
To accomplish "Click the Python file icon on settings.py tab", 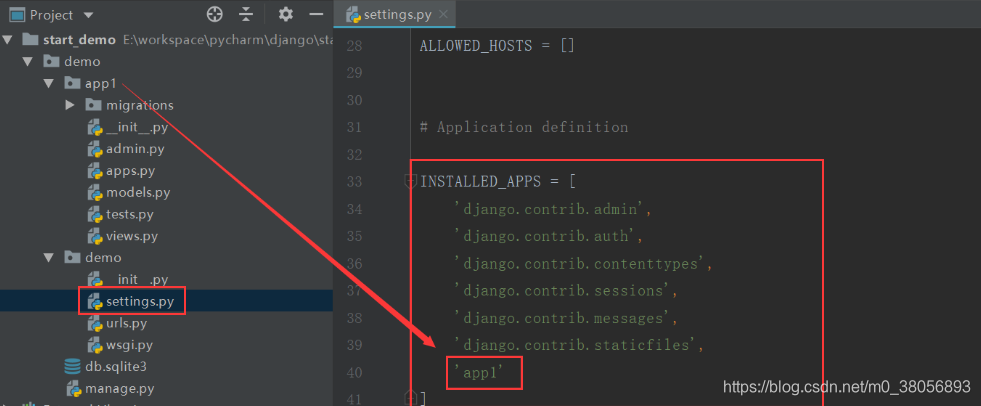I will (353, 15).
